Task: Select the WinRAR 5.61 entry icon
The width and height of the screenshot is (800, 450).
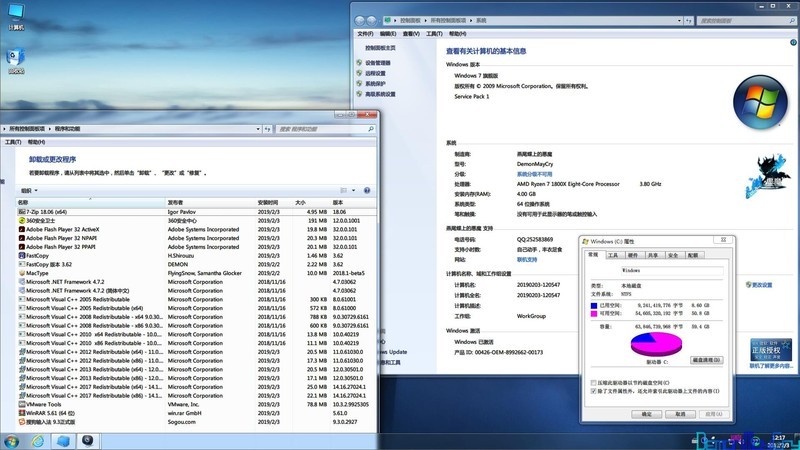Action: (22, 413)
